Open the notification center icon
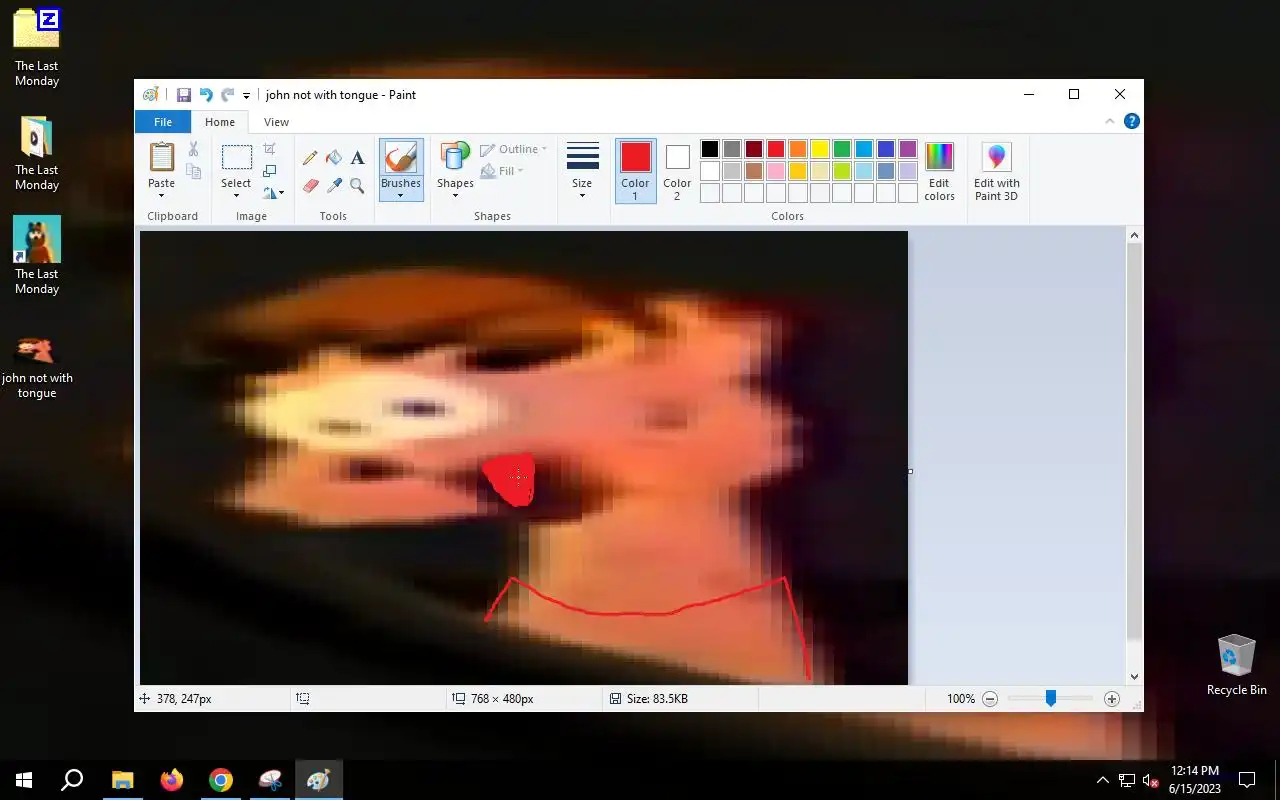This screenshot has width=1280, height=800. pos(1247,780)
